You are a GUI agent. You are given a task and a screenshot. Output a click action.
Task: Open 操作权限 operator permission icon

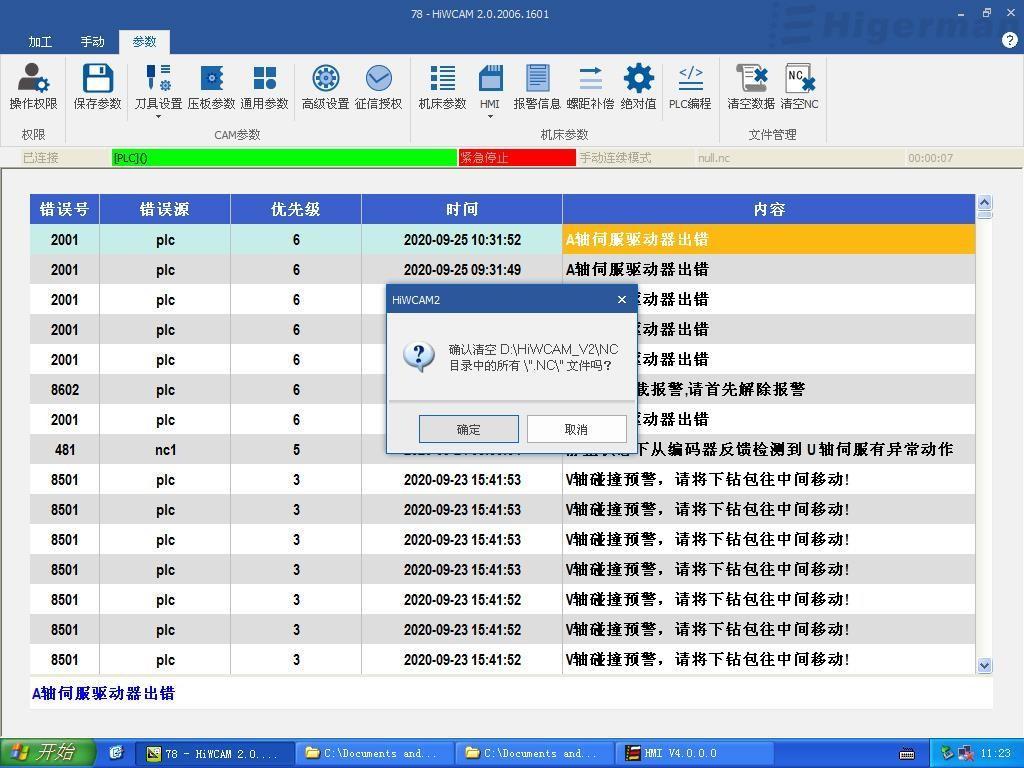pos(33,86)
